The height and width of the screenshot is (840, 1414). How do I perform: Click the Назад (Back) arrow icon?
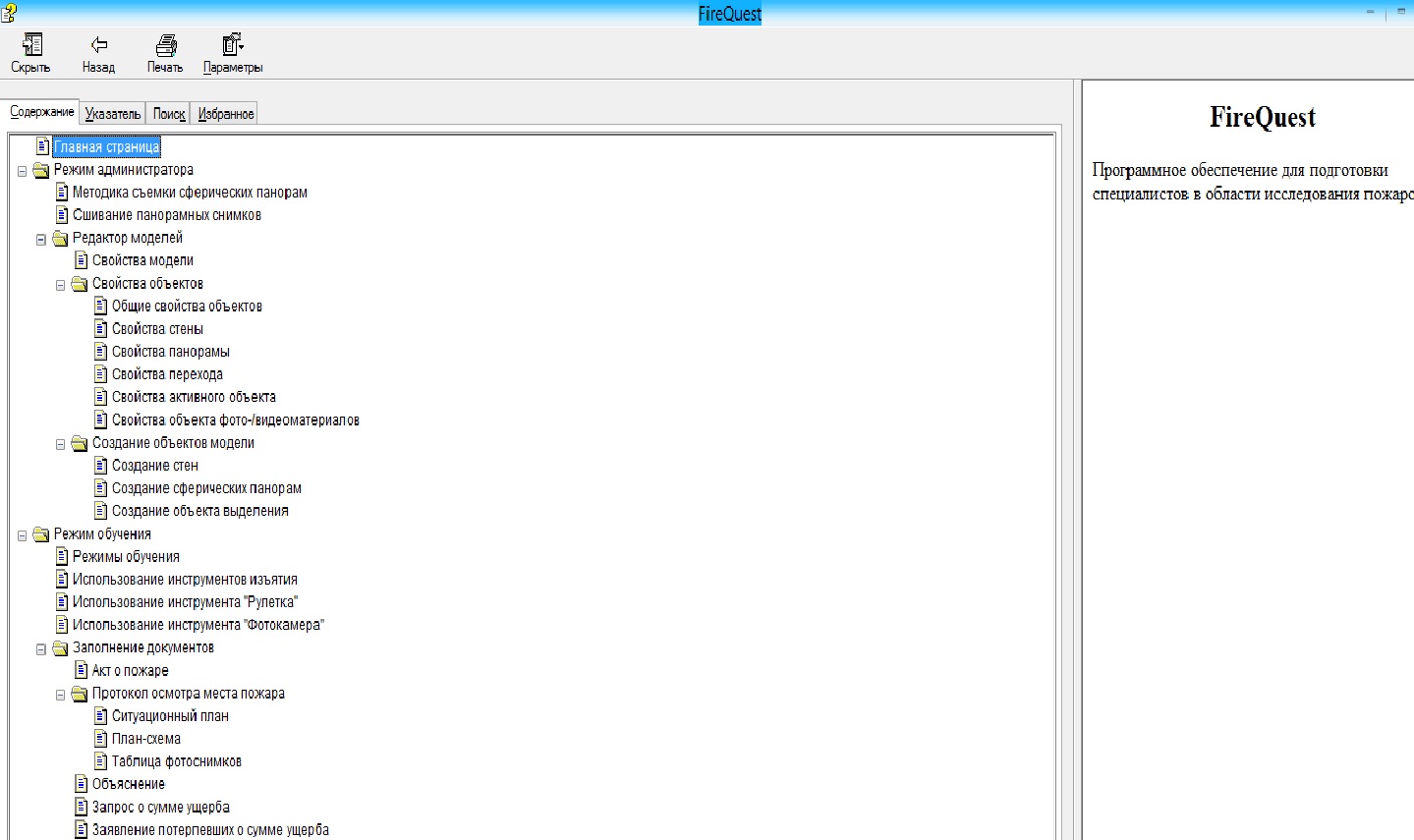tap(98, 45)
